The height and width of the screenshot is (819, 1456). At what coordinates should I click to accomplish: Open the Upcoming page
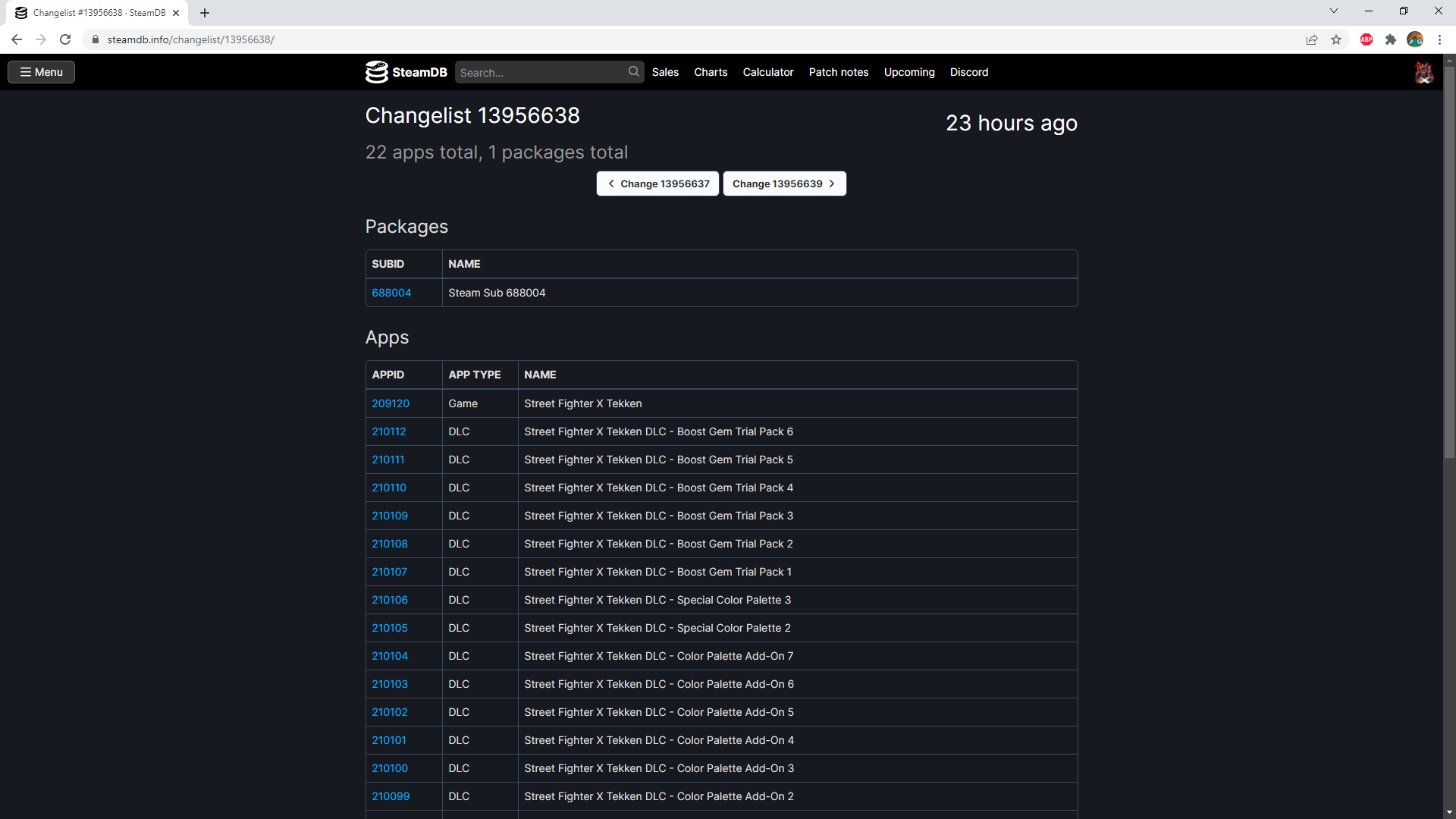tap(909, 72)
